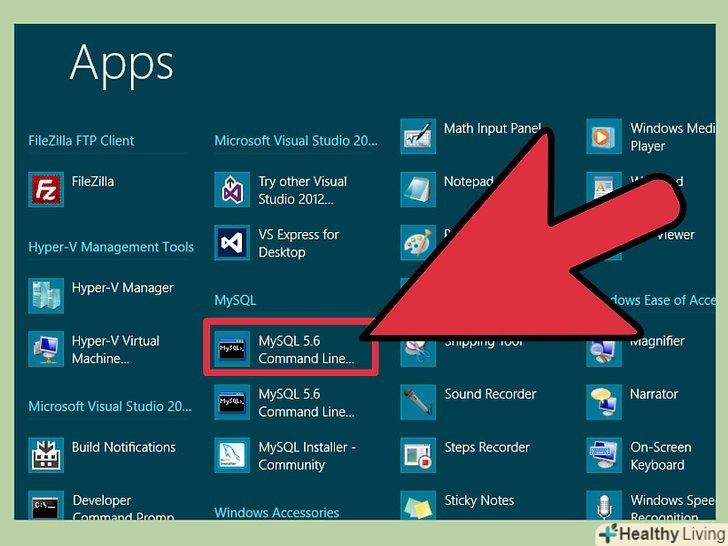Select the Build Notifications label
Viewport: 728px width, 546px height.
click(124, 447)
